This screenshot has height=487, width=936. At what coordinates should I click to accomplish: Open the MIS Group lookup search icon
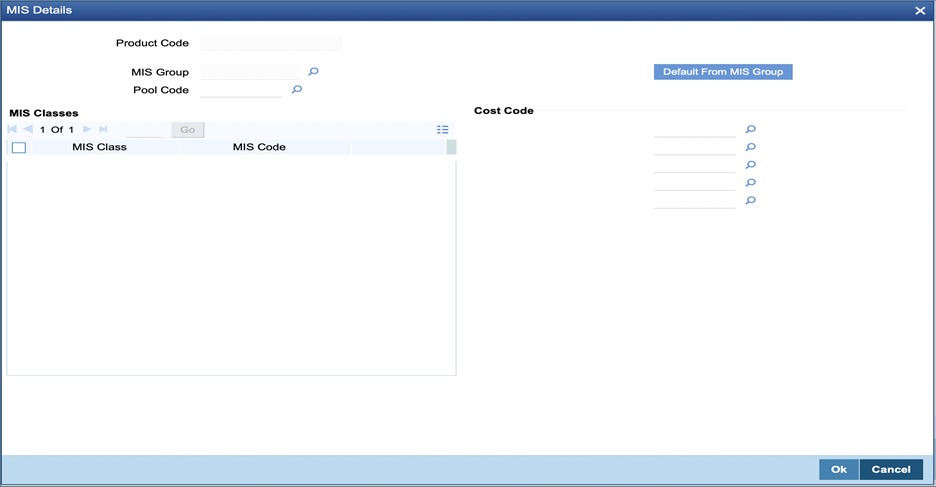[x=313, y=72]
